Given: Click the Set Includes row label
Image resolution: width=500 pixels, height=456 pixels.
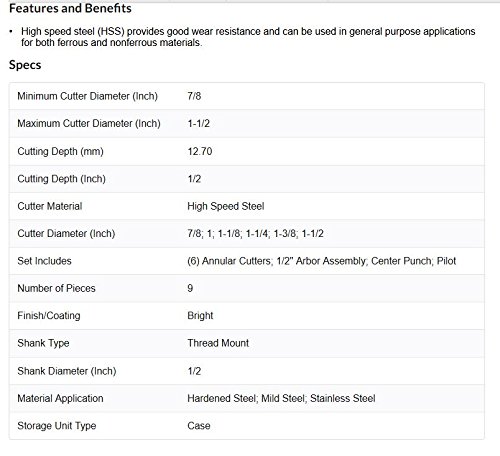Looking at the screenshot, I should point(44,261).
